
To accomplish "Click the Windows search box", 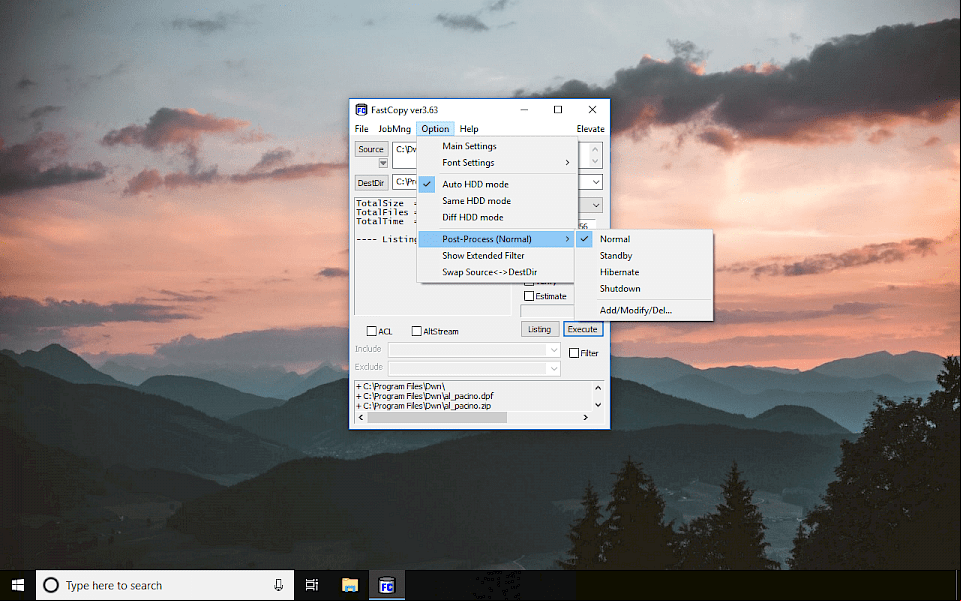I will pos(165,585).
